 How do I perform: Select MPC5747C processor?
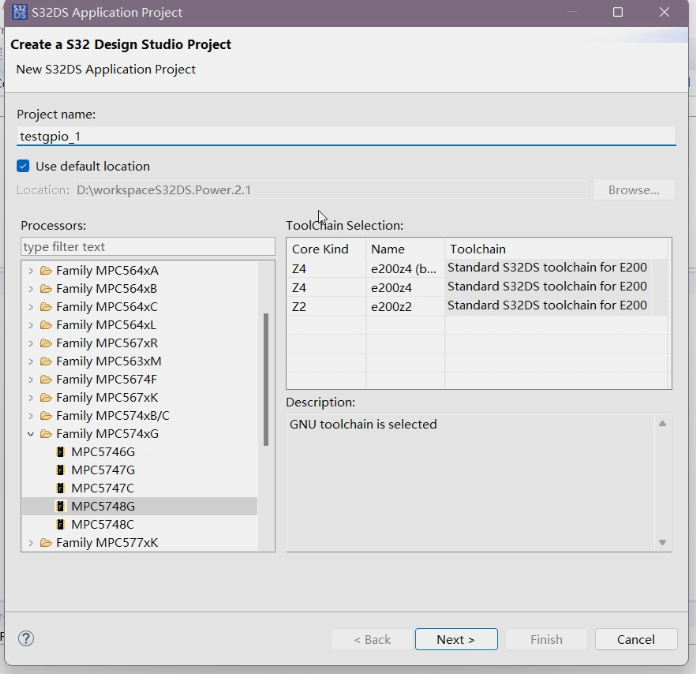pos(103,488)
